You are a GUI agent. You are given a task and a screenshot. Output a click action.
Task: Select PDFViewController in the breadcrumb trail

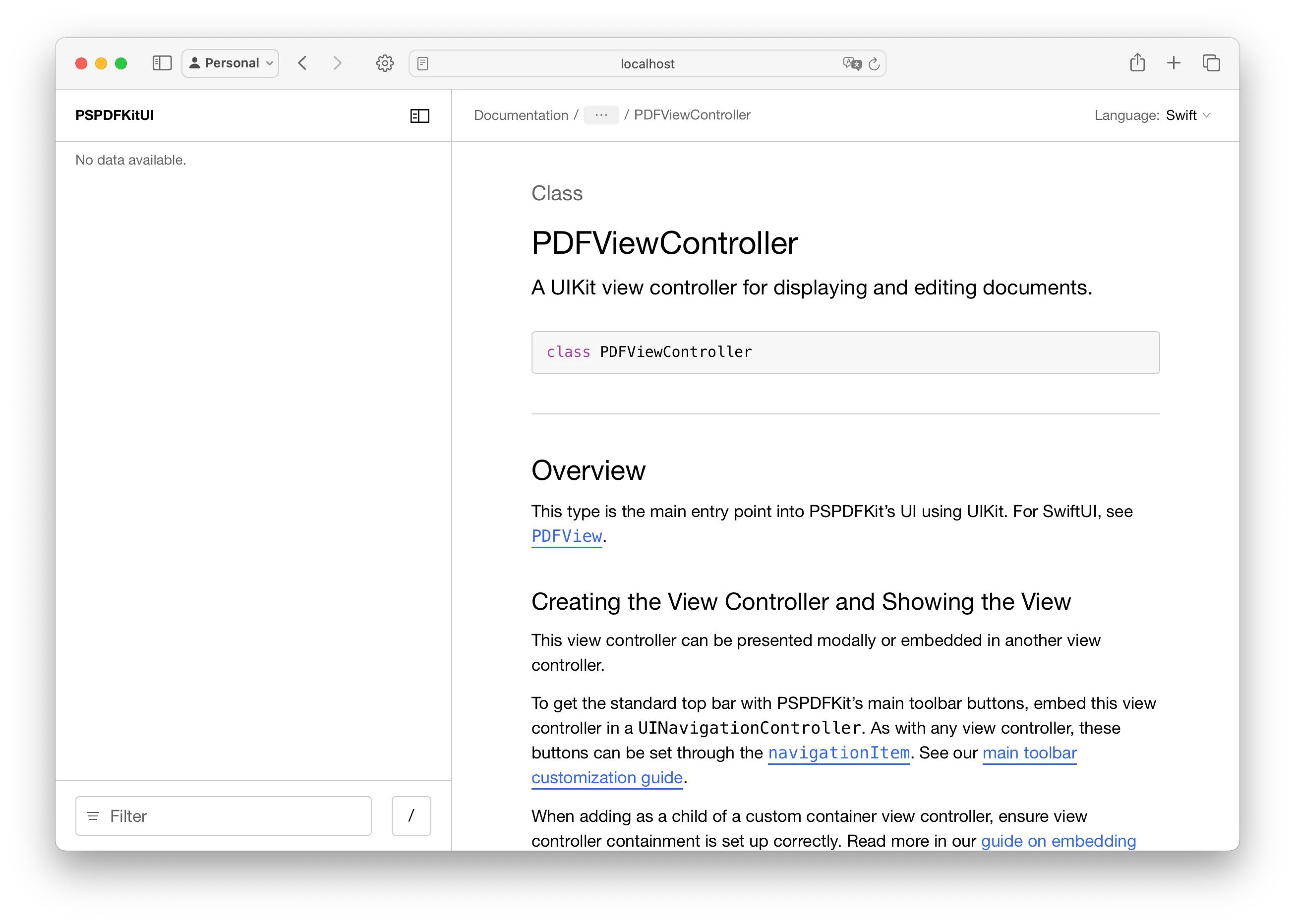click(692, 115)
